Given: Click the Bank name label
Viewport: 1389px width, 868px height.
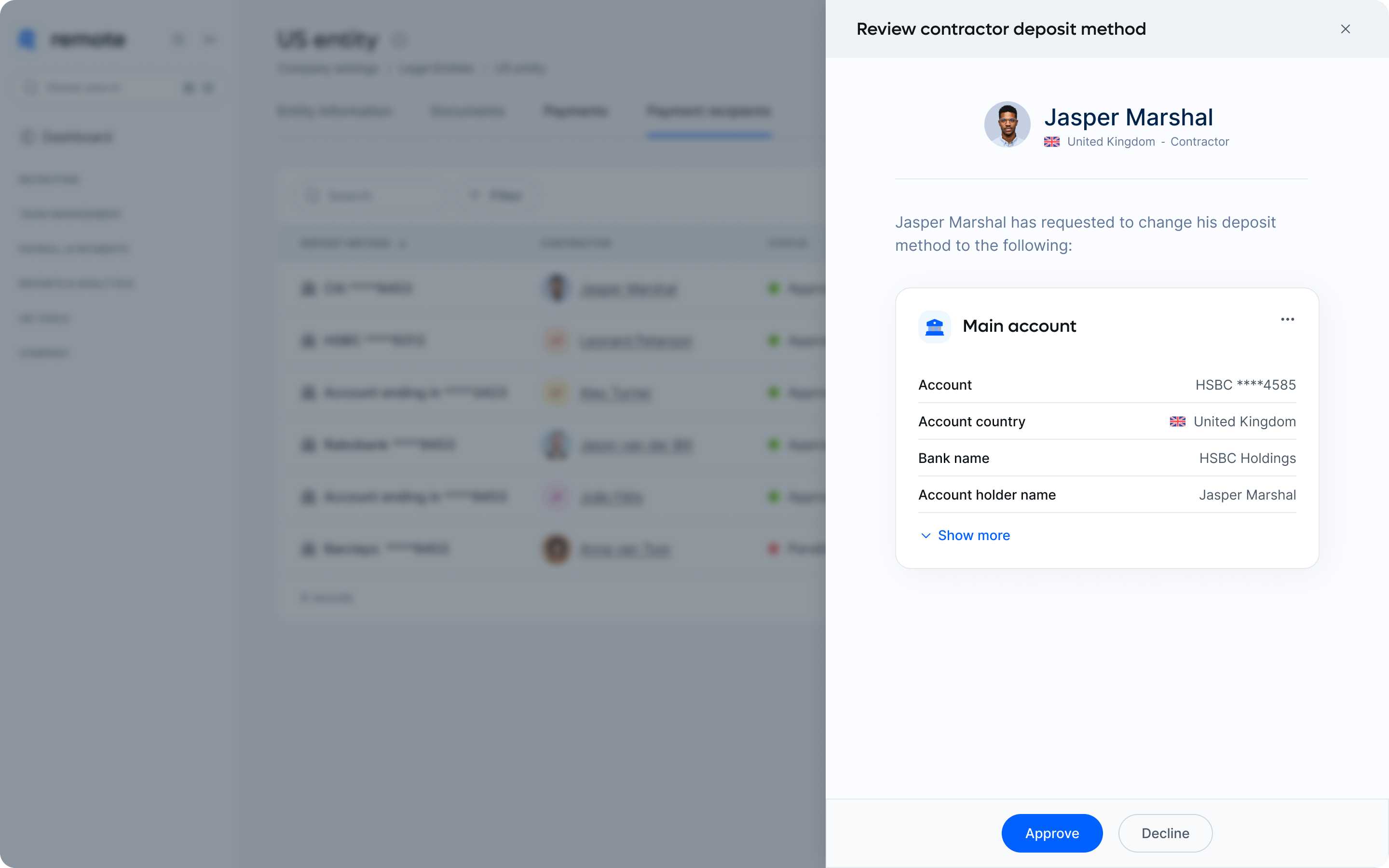Looking at the screenshot, I should click(x=954, y=458).
